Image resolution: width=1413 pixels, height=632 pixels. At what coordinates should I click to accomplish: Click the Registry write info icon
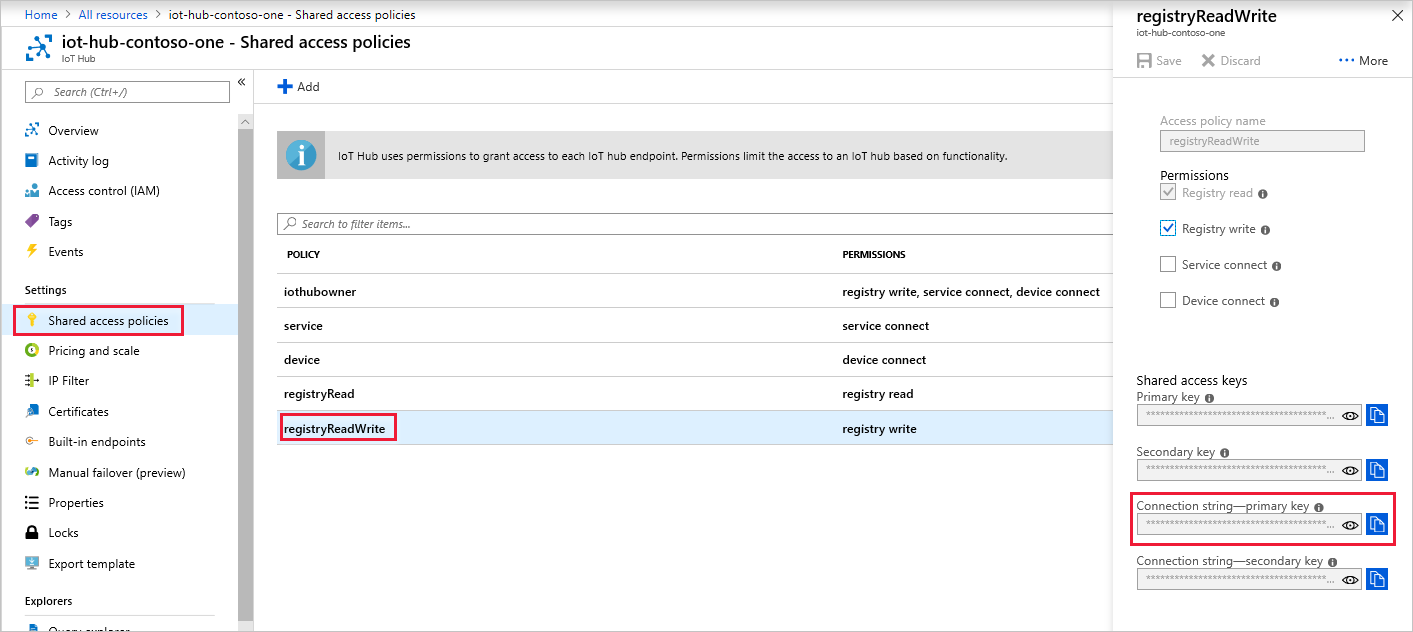[1266, 230]
